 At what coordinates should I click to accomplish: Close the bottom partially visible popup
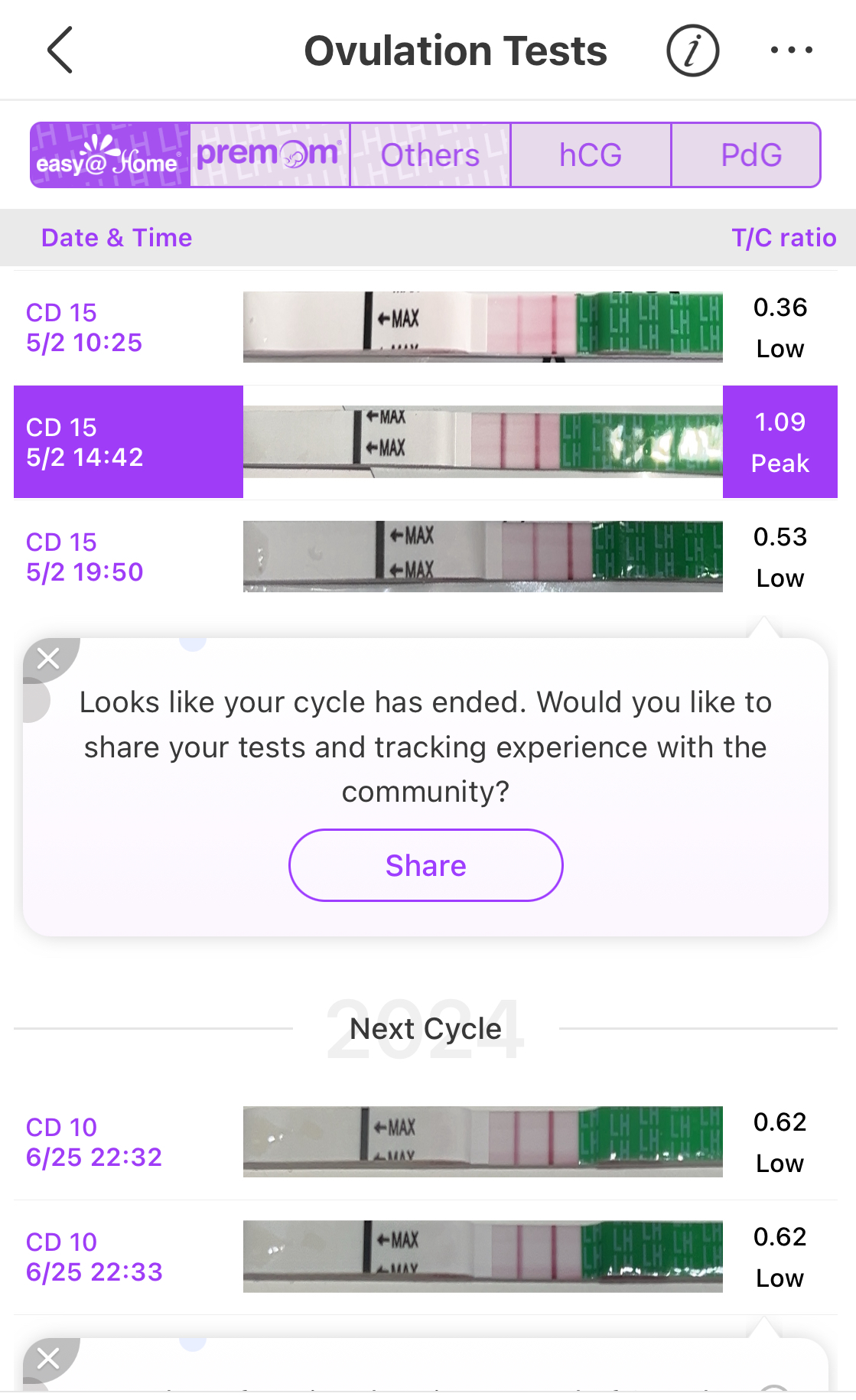(48, 1359)
